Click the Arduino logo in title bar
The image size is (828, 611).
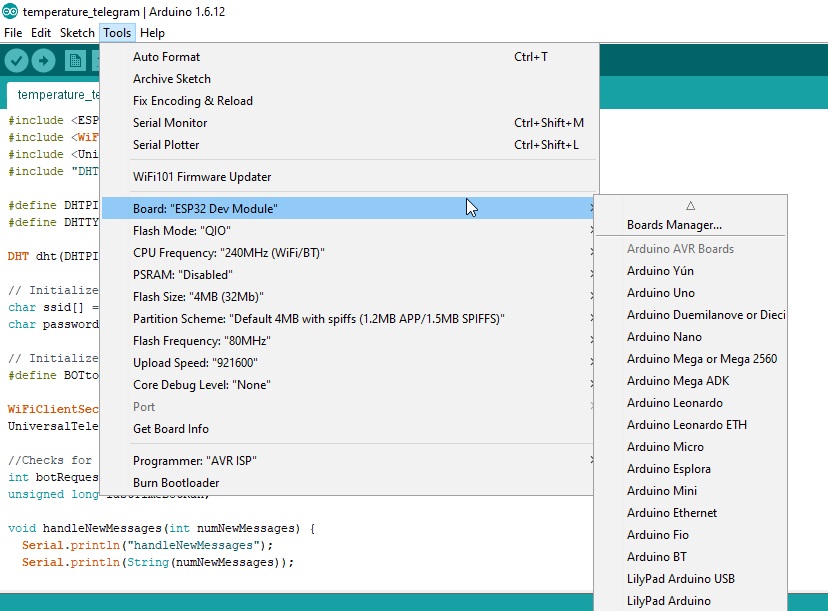(10, 11)
